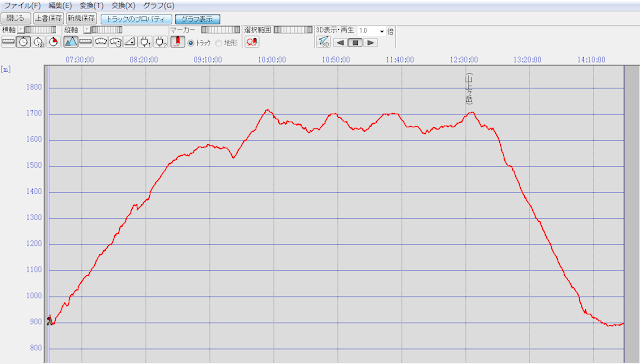Screen dimensions: 640x364
Task: Click the 上書保存 button
Action: pyautogui.click(x=48, y=19)
